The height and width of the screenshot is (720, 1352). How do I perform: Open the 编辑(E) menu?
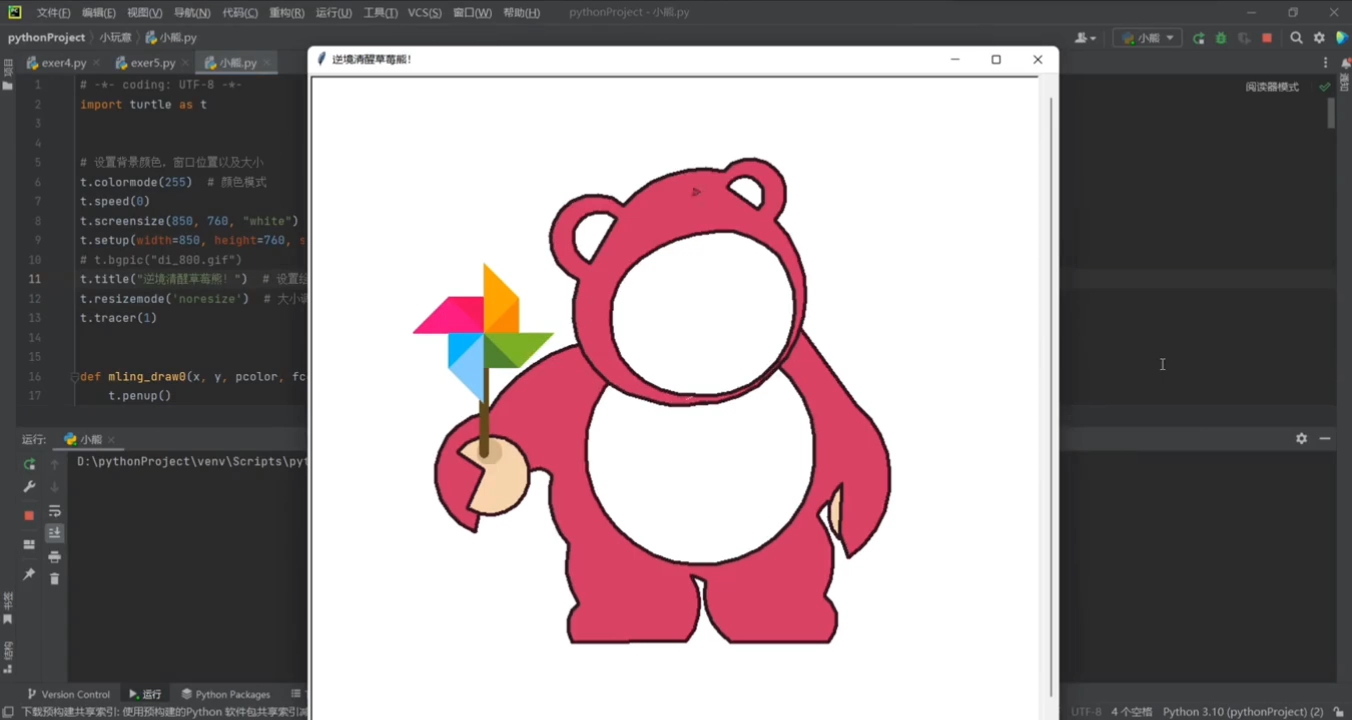coord(99,13)
